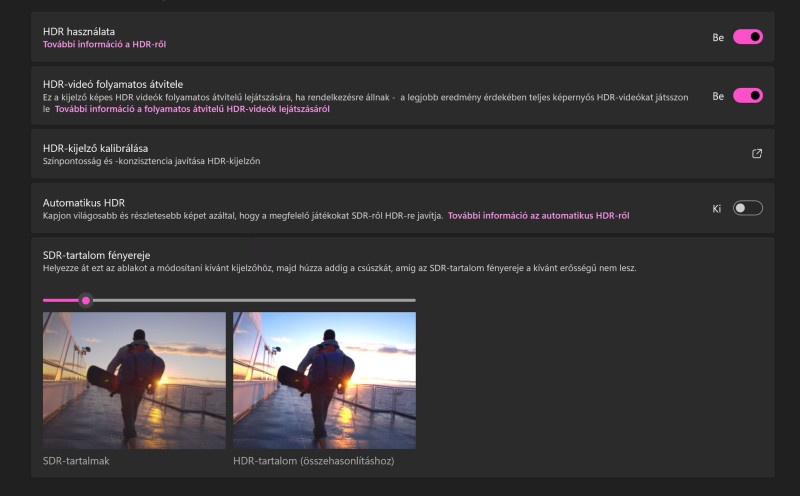
Task: Click the HDR-videó folyamatos átvitele heading
Action: (x=113, y=84)
